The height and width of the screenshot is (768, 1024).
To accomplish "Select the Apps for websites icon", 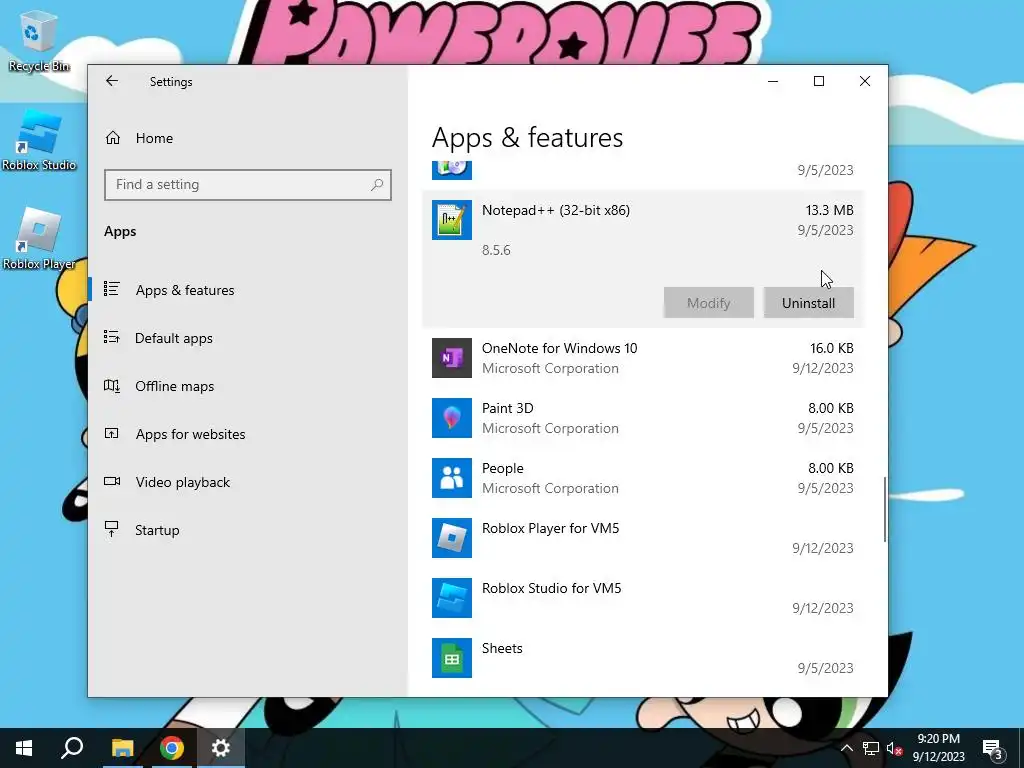I will click(112, 434).
